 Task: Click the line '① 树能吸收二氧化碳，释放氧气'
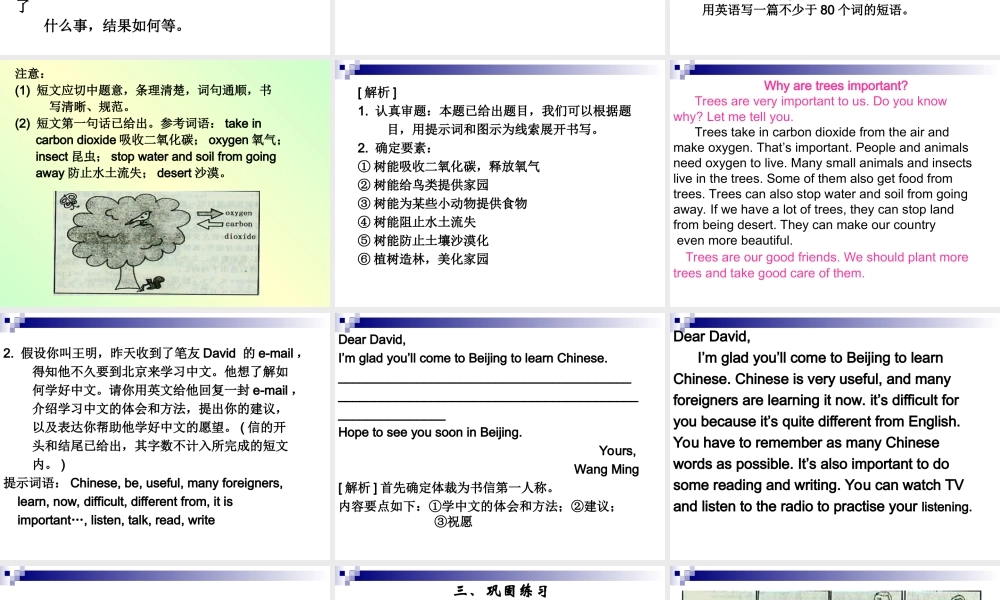(x=448, y=166)
